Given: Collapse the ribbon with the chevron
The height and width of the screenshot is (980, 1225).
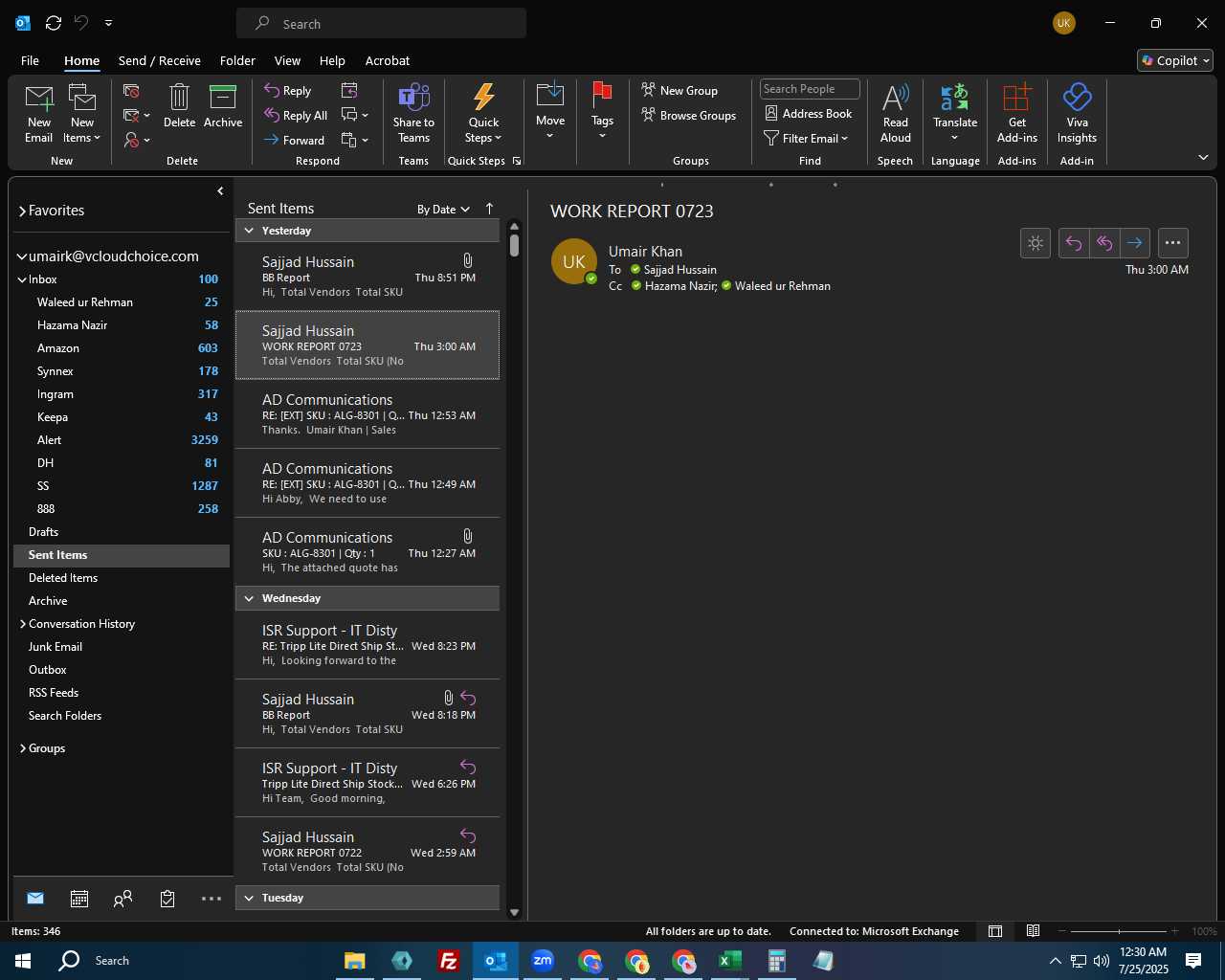Looking at the screenshot, I should click(1203, 157).
